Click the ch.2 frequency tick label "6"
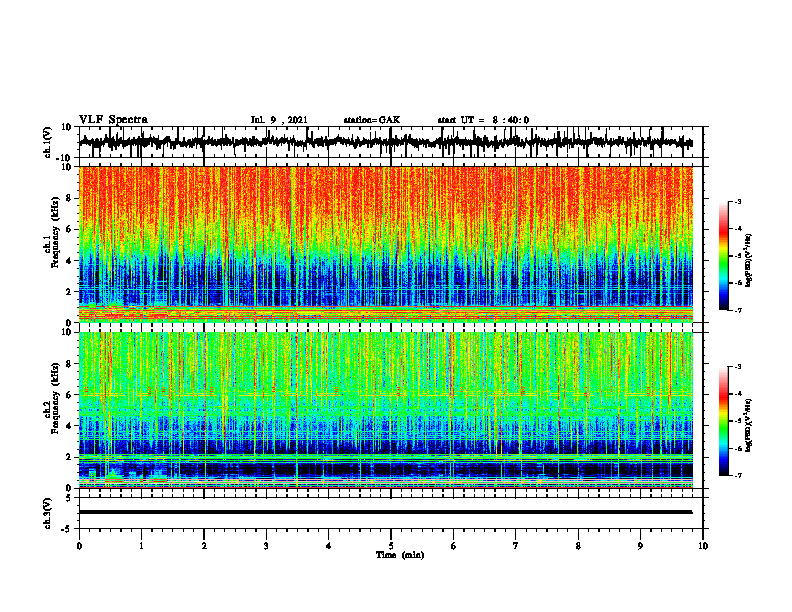Image resolution: width=792 pixels, height=612 pixels. 69,395
